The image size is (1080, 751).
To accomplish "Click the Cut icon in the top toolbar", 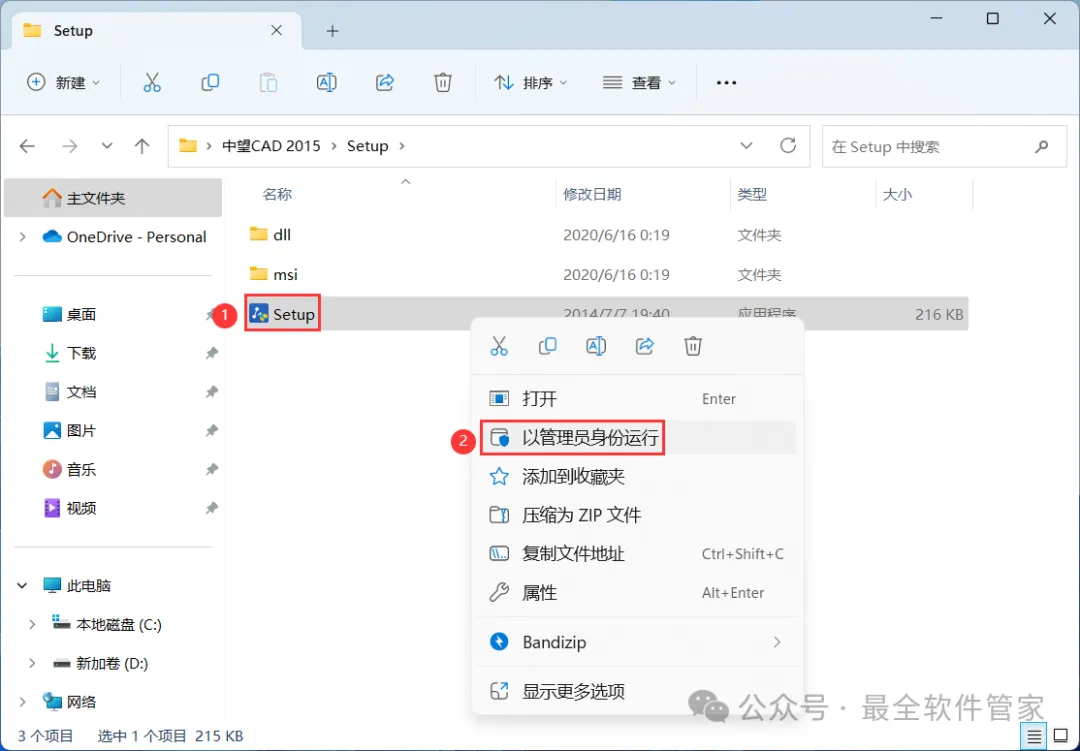I will [152, 83].
